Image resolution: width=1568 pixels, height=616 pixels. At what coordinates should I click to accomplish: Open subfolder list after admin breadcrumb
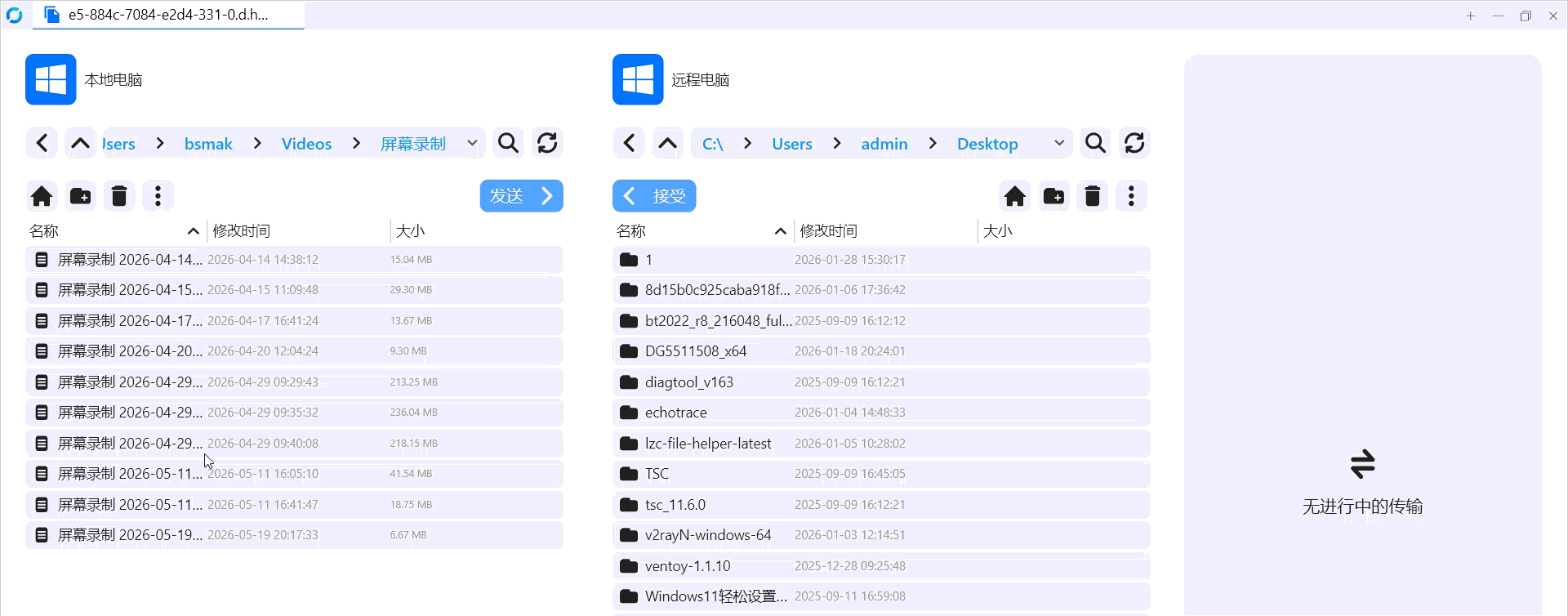pyautogui.click(x=933, y=144)
